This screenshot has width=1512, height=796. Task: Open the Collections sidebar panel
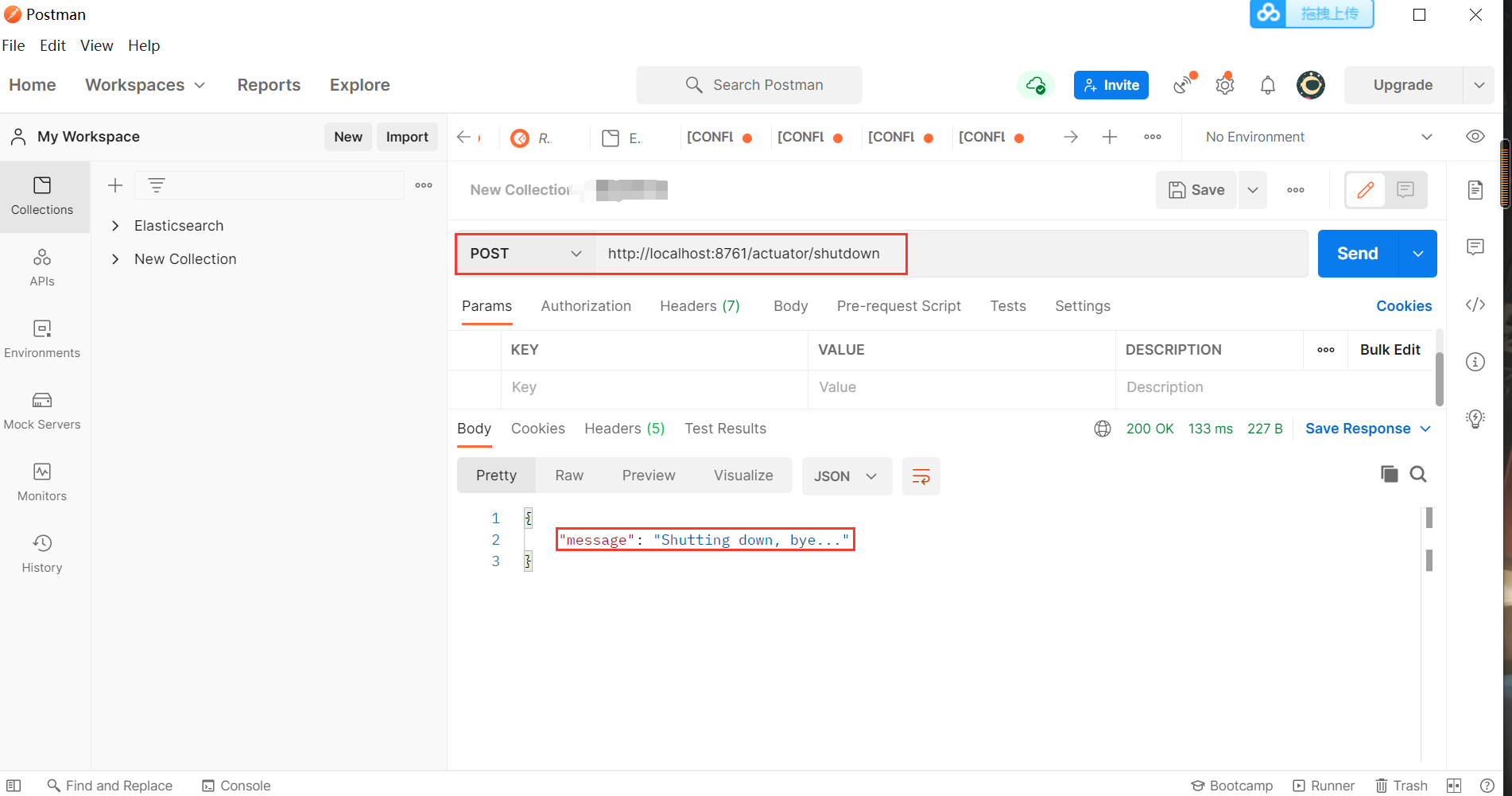tap(42, 196)
